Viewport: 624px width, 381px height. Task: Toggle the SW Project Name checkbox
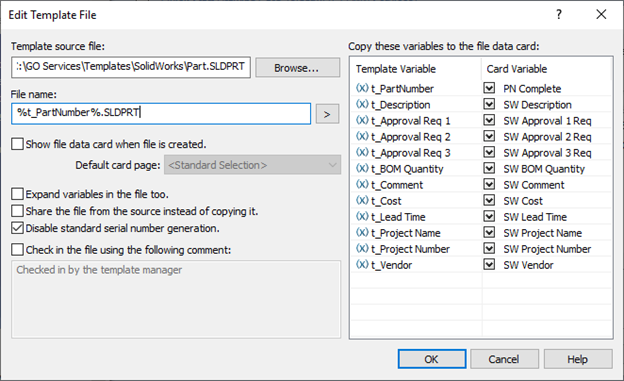point(489,232)
